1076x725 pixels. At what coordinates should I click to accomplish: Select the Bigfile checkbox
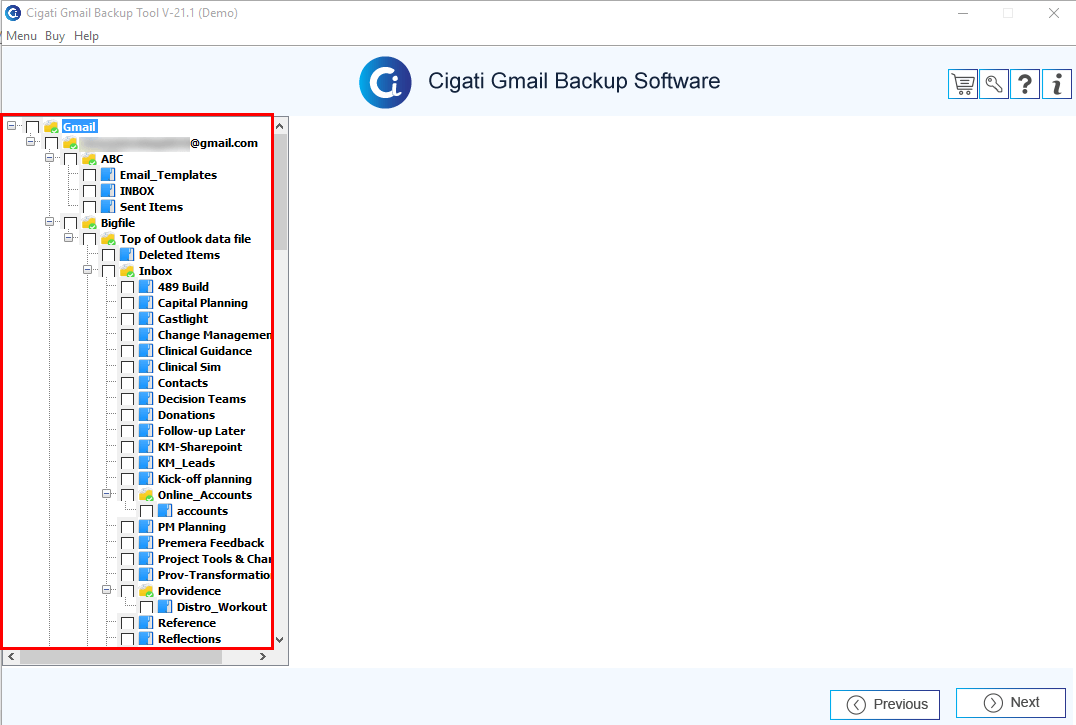click(71, 223)
